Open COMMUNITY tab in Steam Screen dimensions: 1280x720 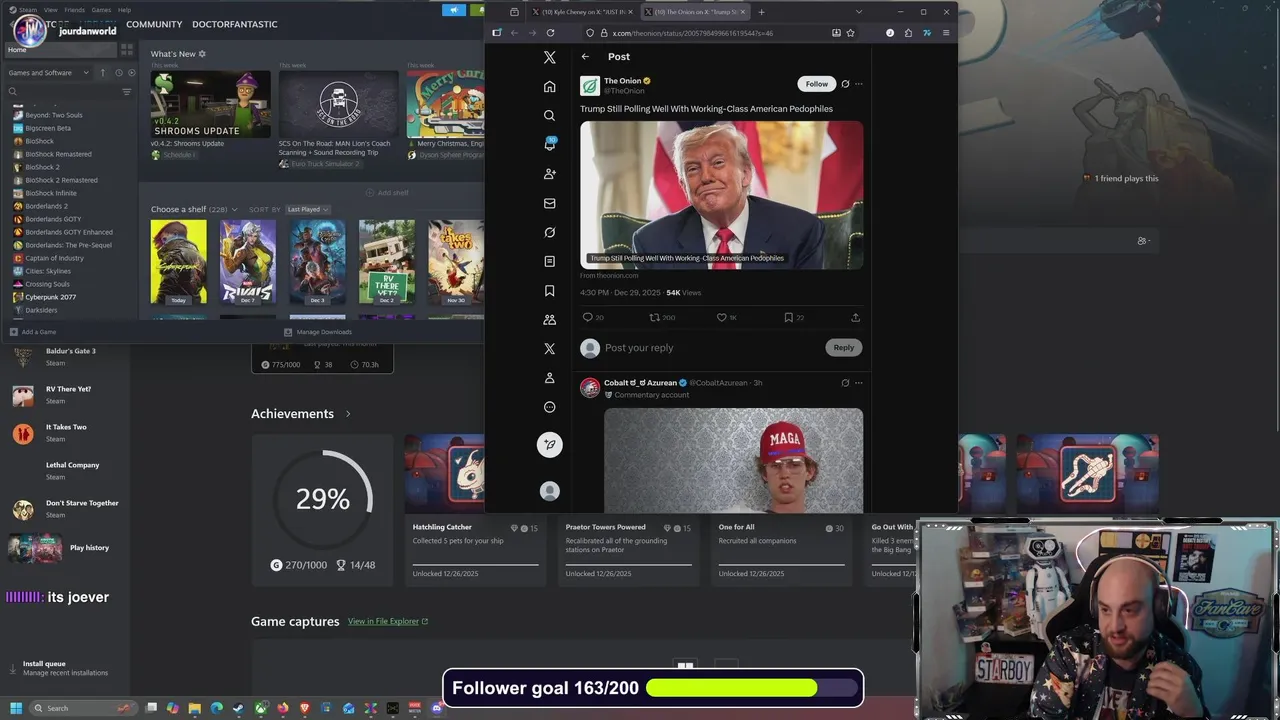tap(154, 24)
